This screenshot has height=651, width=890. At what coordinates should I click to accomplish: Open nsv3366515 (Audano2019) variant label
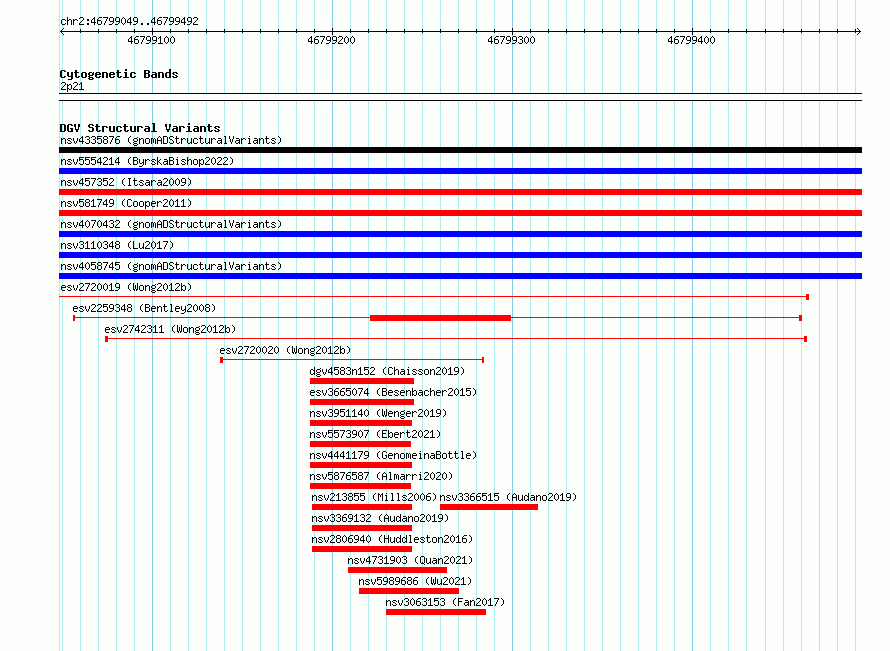(x=509, y=497)
